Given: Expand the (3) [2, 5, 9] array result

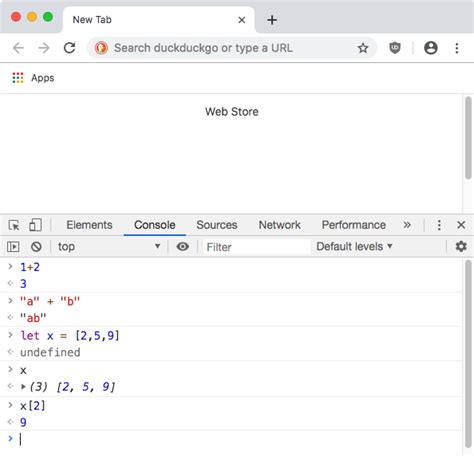Looking at the screenshot, I should [23, 387].
